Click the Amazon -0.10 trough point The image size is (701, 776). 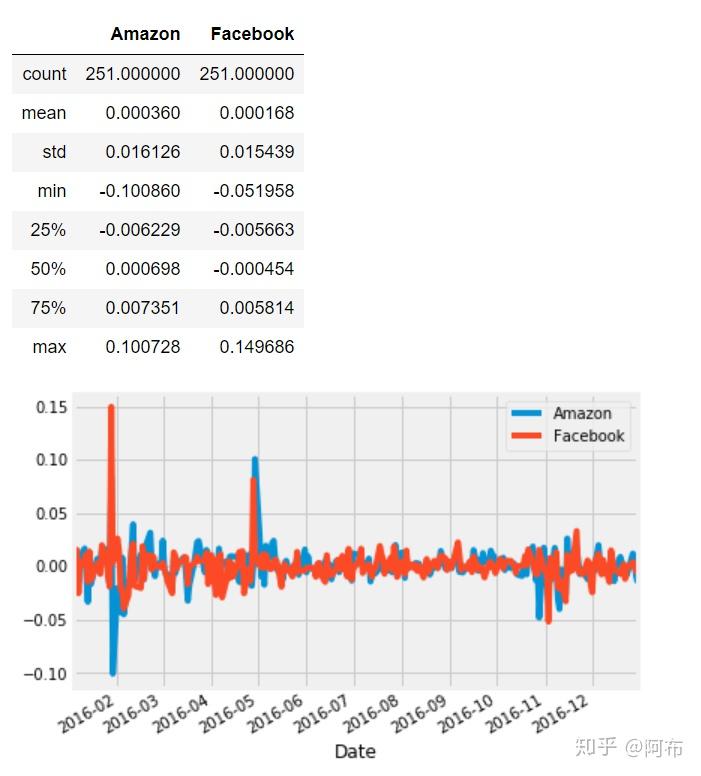coord(113,674)
